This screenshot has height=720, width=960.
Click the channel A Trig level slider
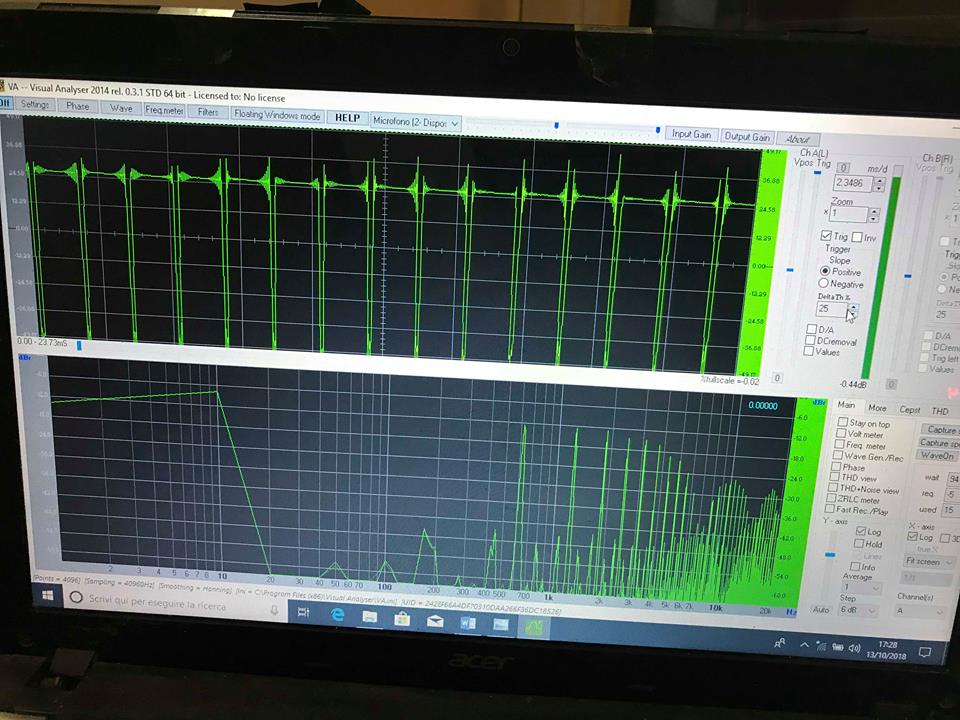coord(817,173)
